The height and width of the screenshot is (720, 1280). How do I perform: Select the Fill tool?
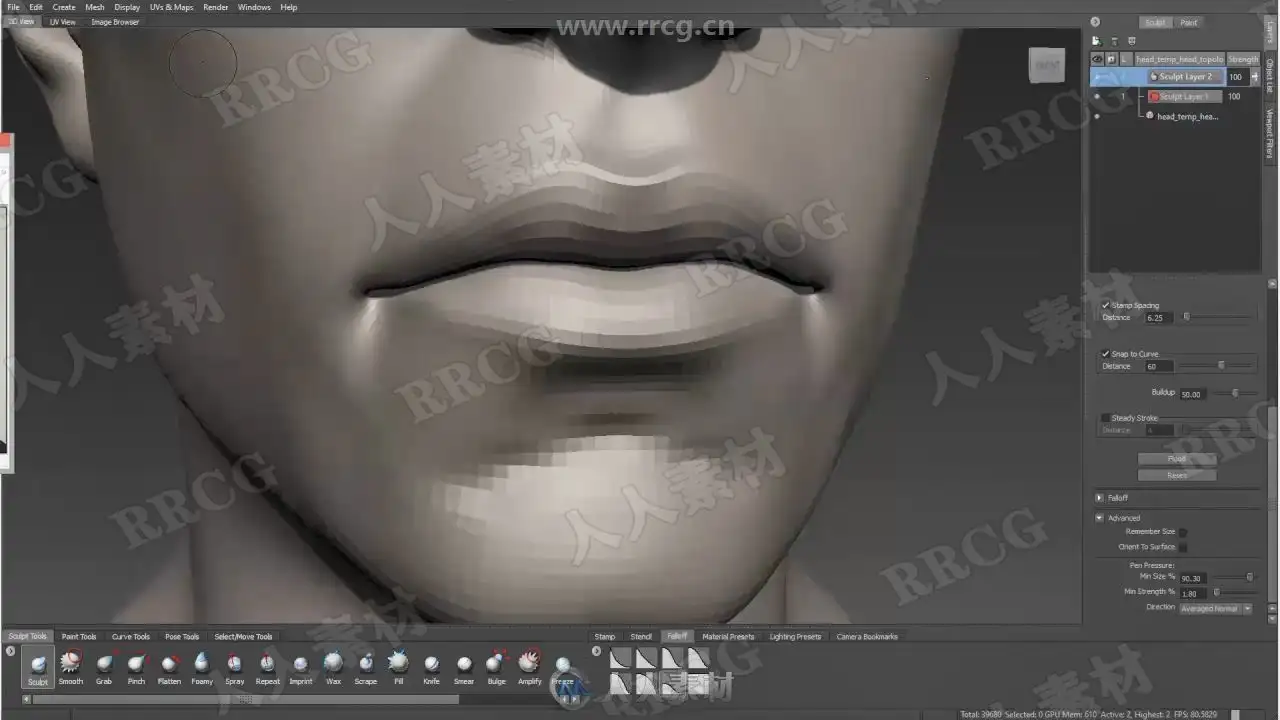[x=399, y=667]
